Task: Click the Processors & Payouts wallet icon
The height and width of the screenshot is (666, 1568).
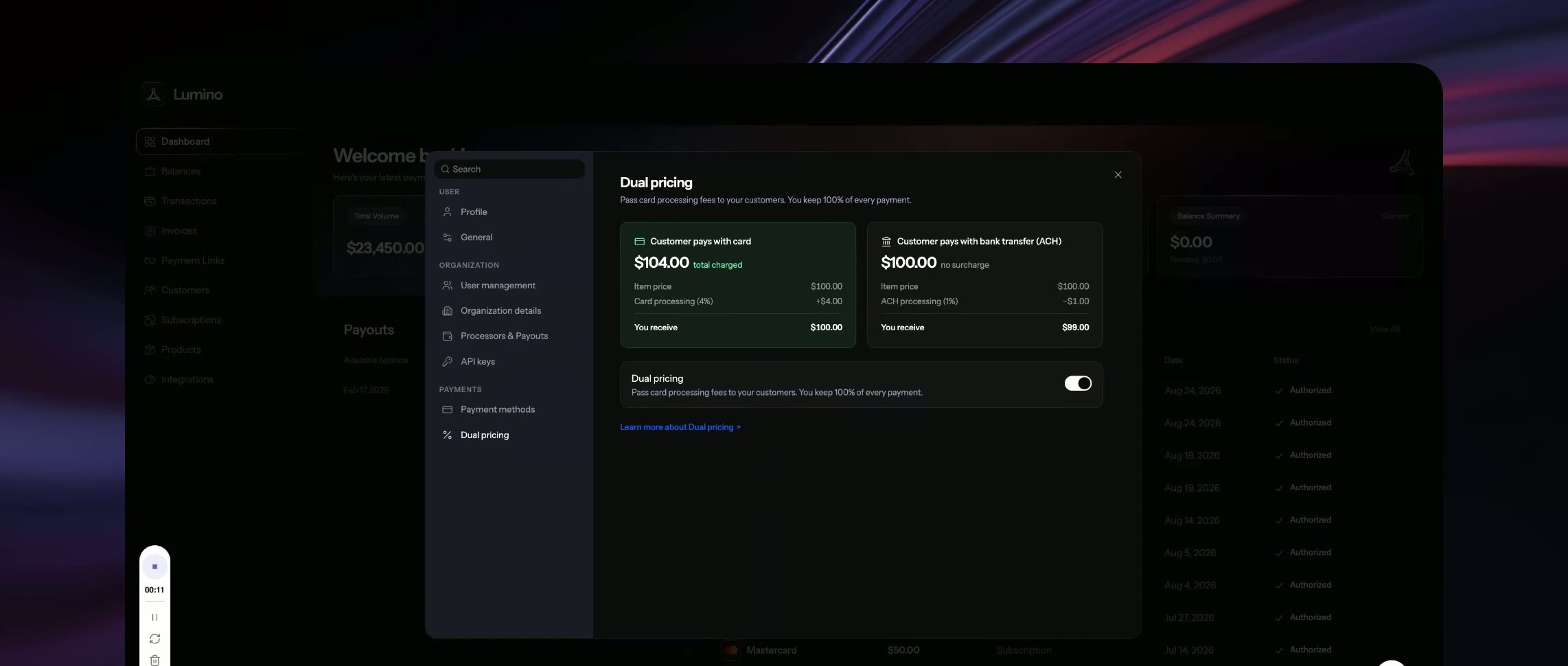Action: click(447, 336)
